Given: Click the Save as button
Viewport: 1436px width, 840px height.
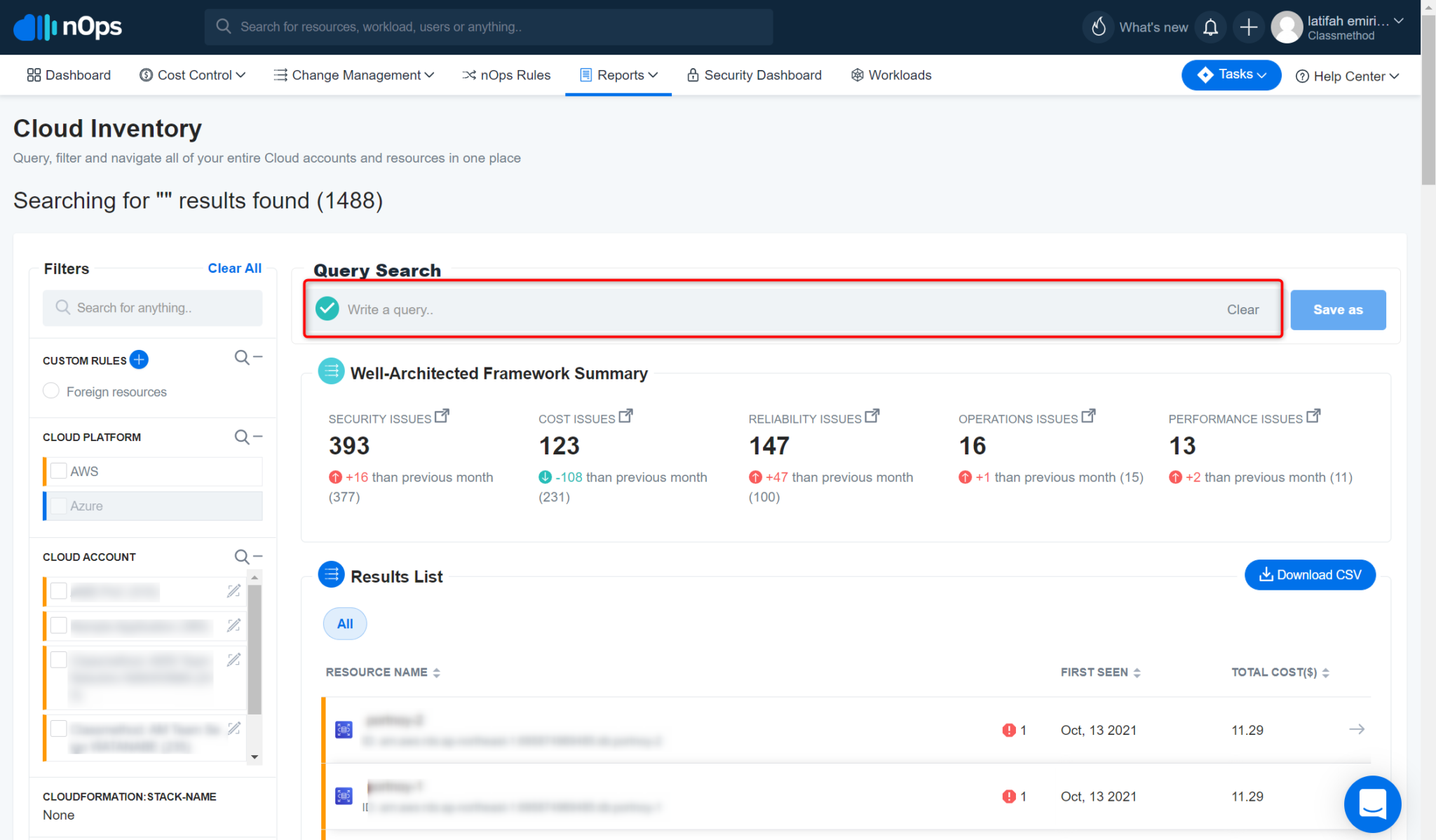Looking at the screenshot, I should tap(1337, 309).
